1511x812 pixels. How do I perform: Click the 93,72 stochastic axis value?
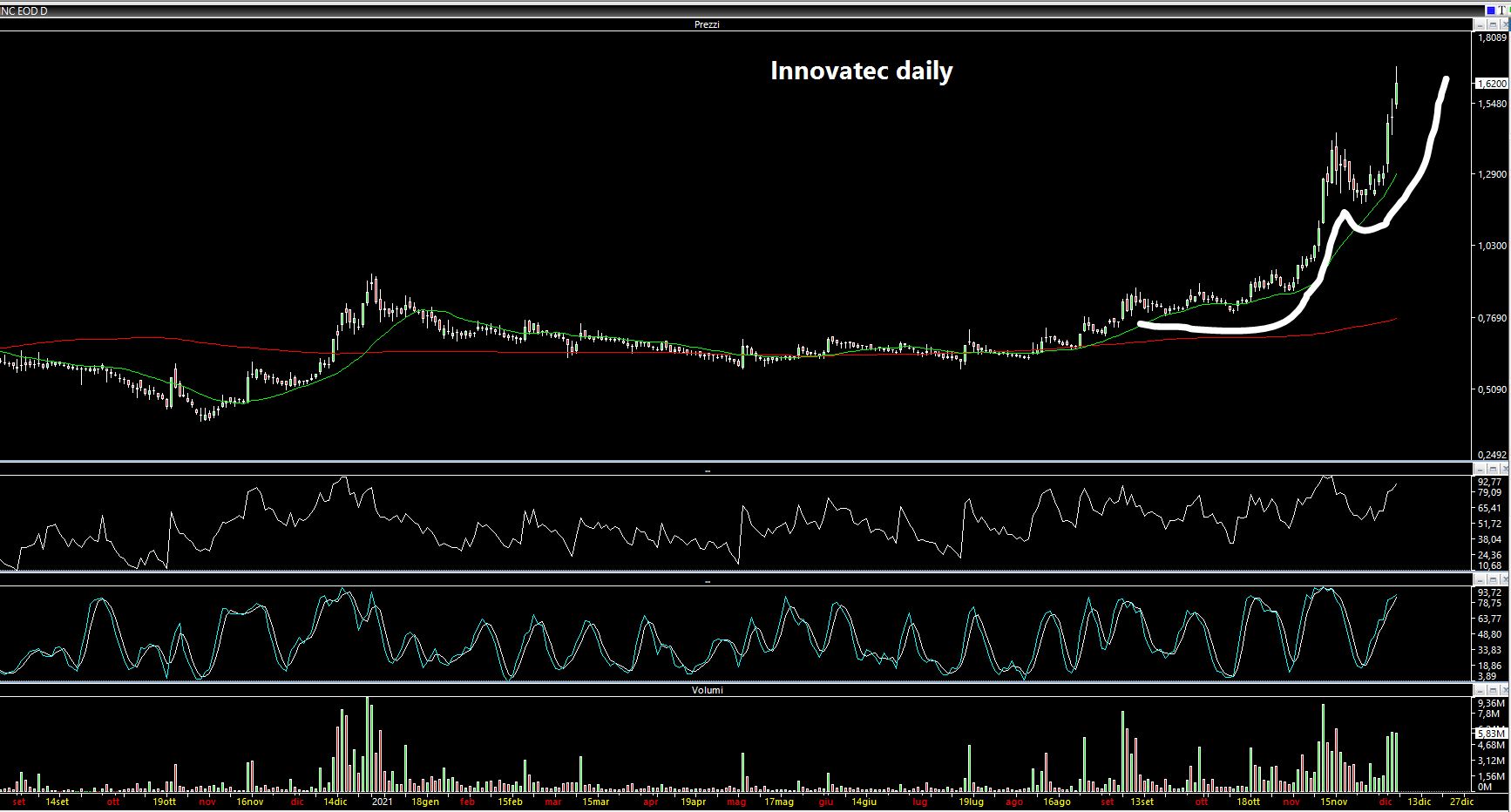(x=1489, y=592)
